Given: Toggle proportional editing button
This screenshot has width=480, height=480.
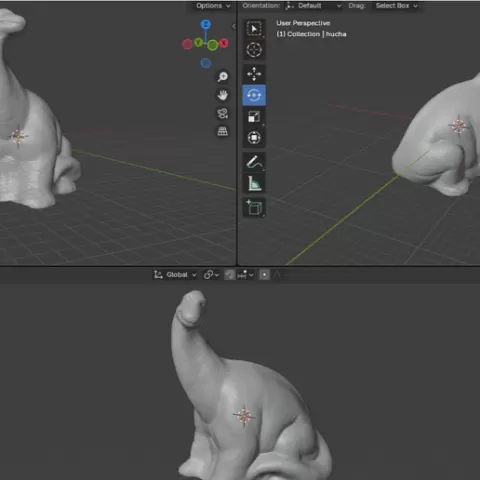Looking at the screenshot, I should pos(264,275).
